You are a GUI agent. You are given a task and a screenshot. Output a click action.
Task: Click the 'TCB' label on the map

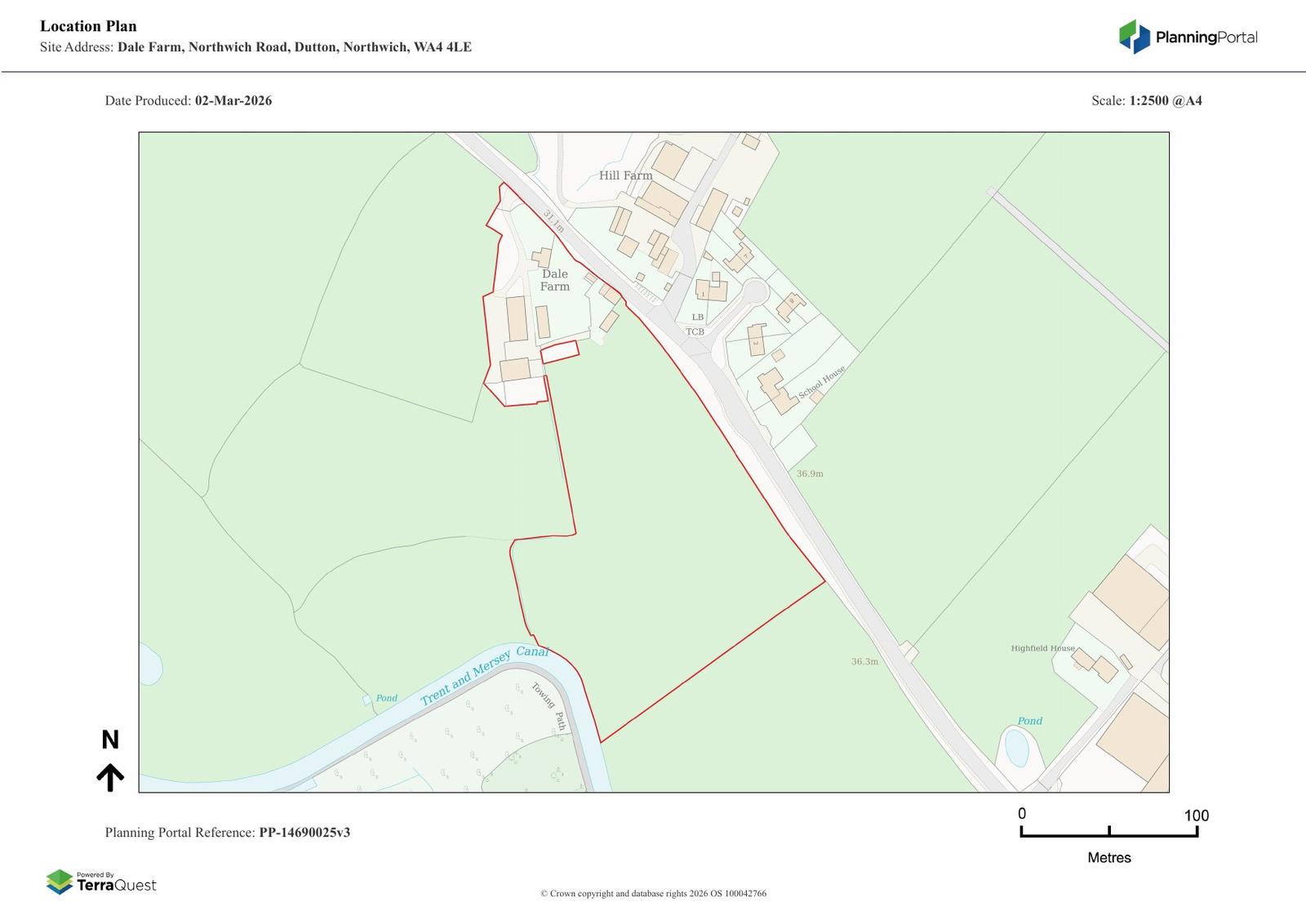pyautogui.click(x=695, y=332)
